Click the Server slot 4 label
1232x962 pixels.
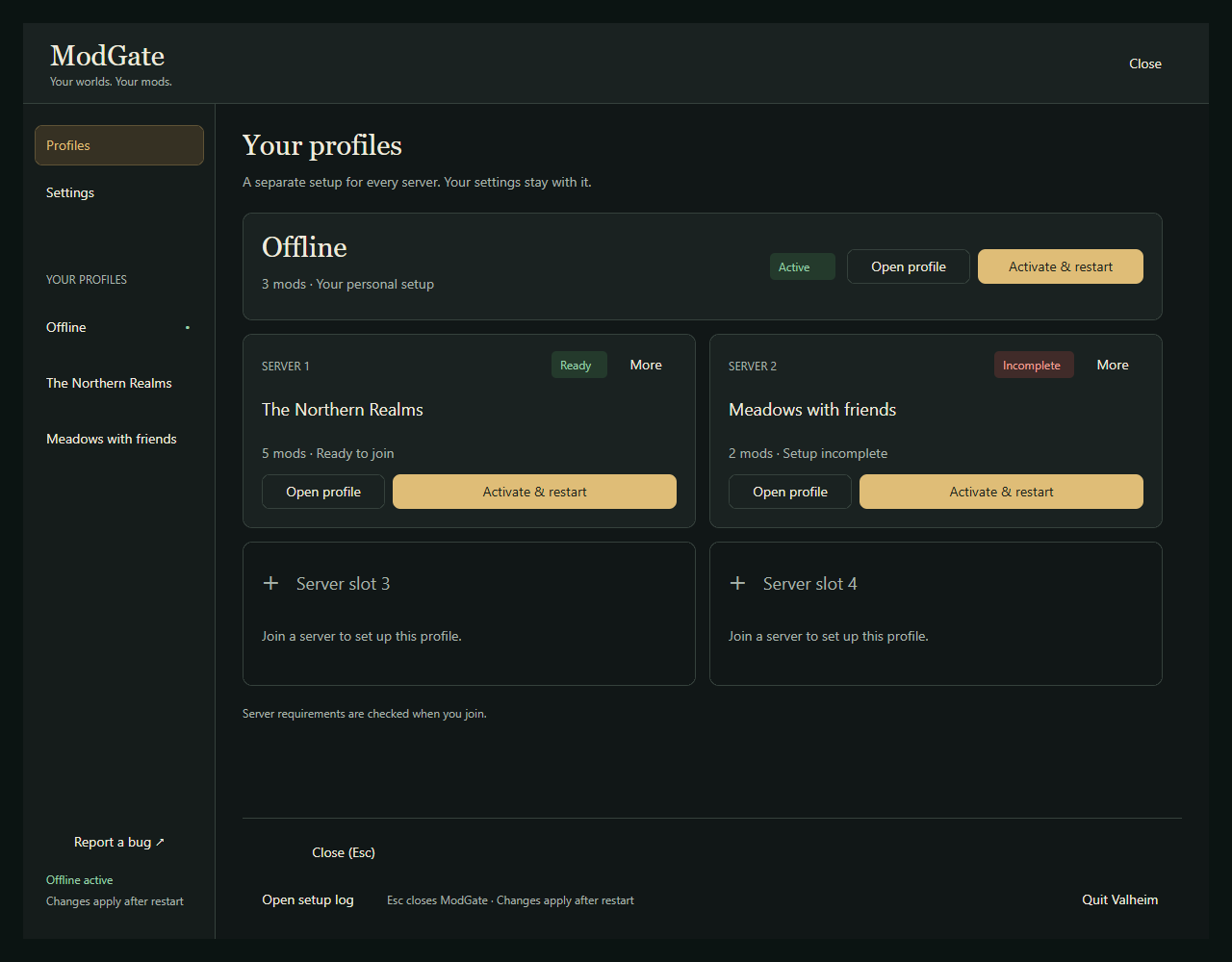coord(809,583)
